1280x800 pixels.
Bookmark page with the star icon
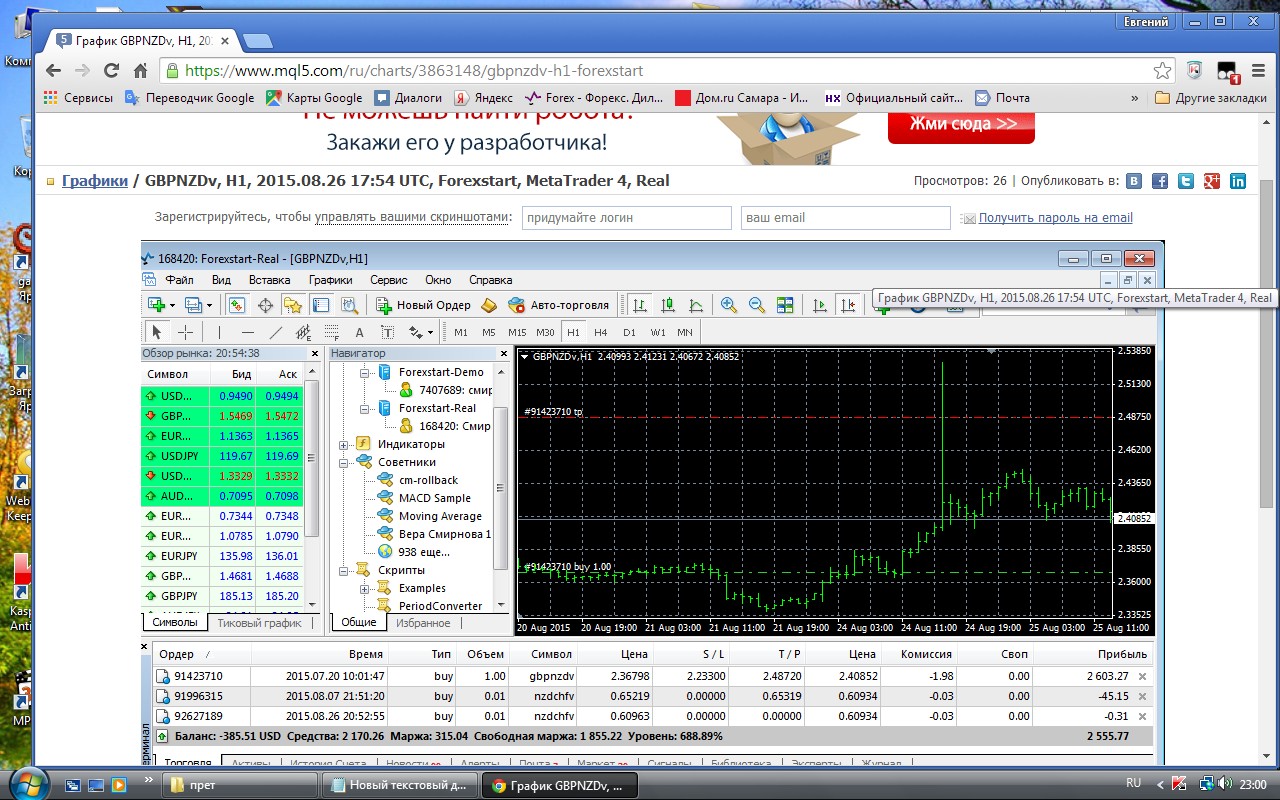pos(1162,71)
